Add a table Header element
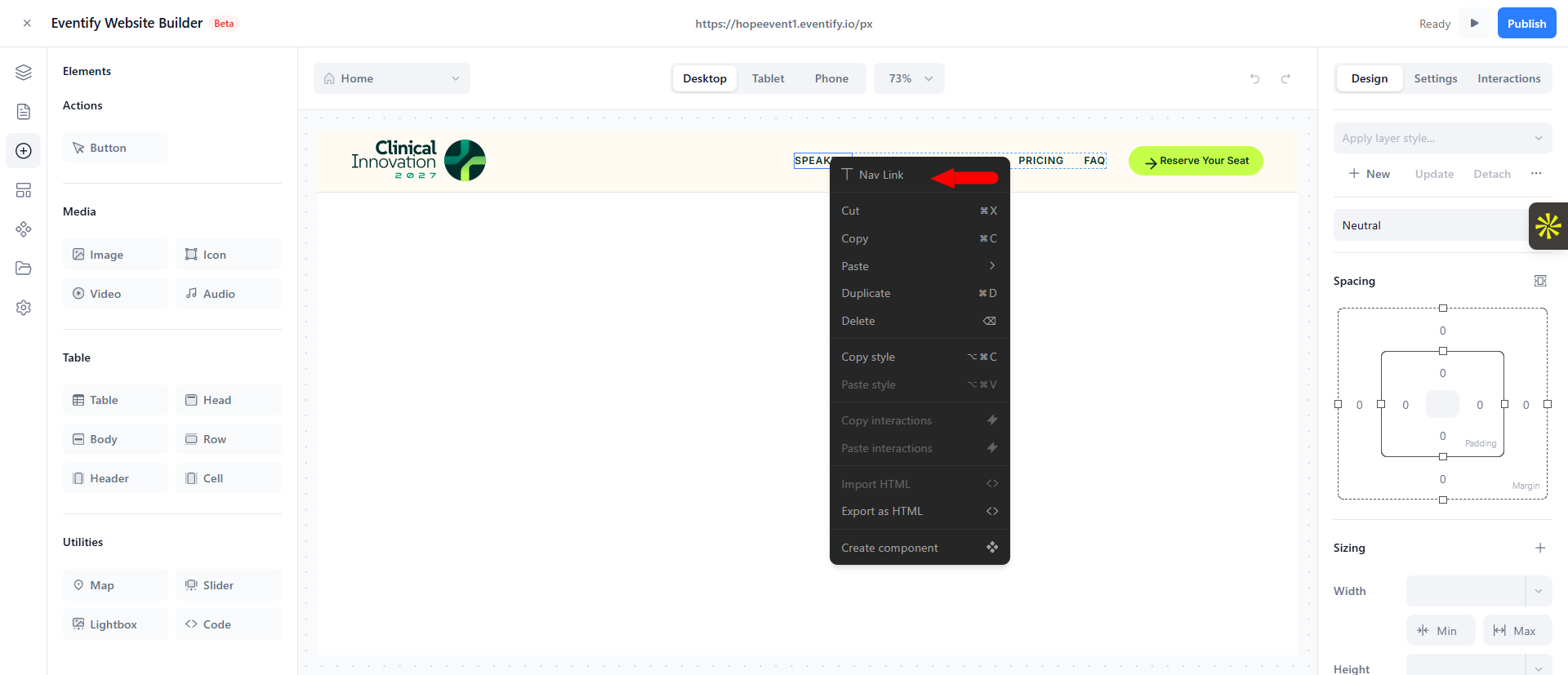This screenshot has width=1568, height=675. (115, 478)
